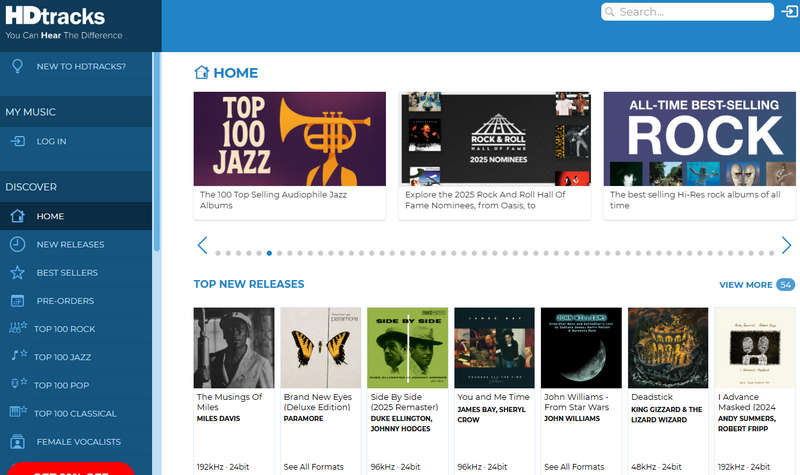Click You and Me Time album title
800x475 pixels.
(x=493, y=397)
